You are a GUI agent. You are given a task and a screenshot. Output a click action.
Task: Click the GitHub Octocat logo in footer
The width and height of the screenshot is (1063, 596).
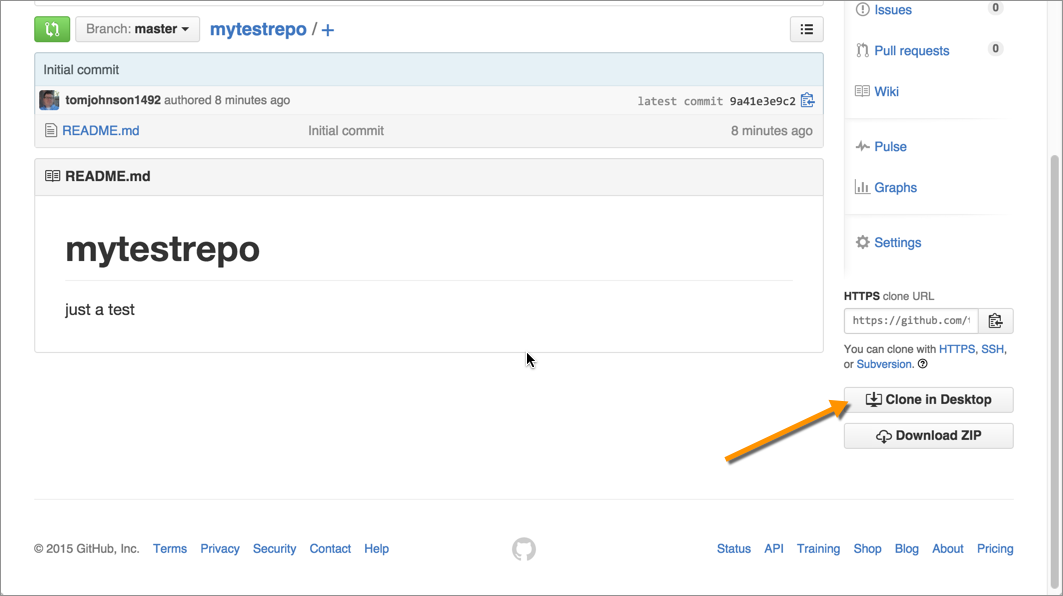tap(524, 549)
